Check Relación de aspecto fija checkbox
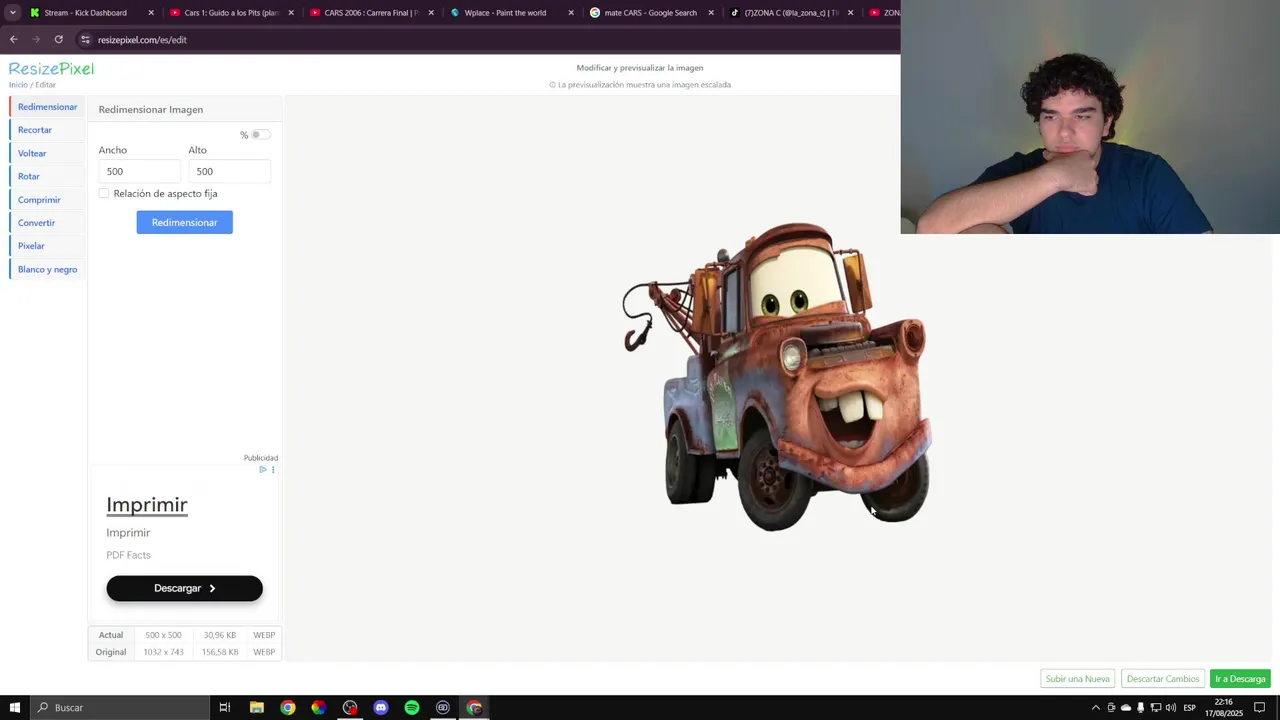 104,193
